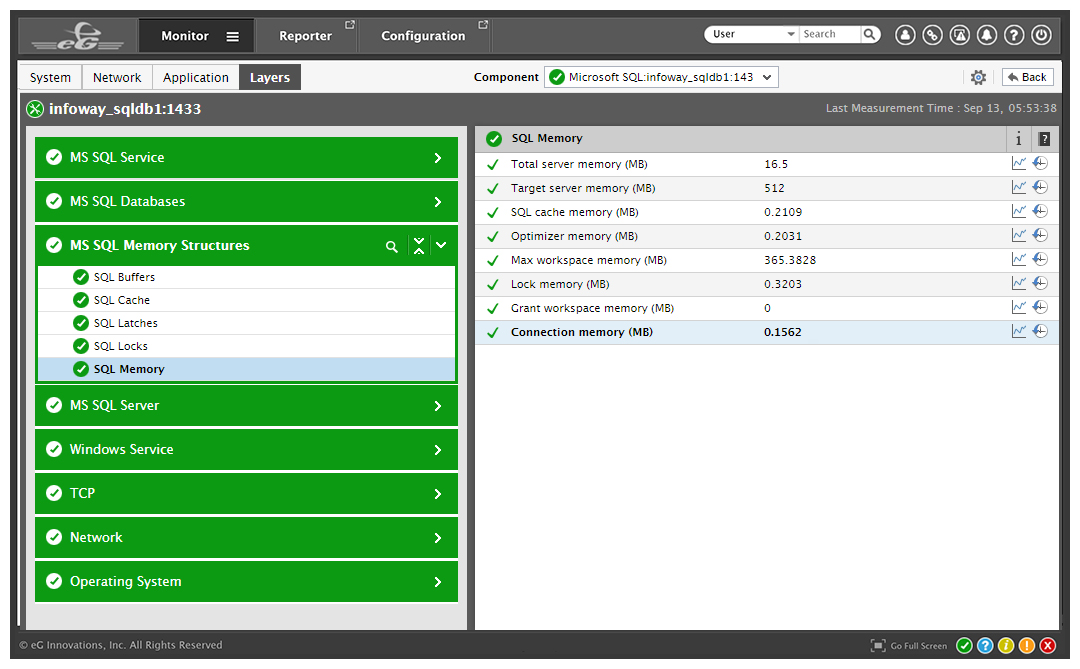1080x669 pixels.
Task: Click the help book icon in SQL Memory header
Action: click(1044, 139)
